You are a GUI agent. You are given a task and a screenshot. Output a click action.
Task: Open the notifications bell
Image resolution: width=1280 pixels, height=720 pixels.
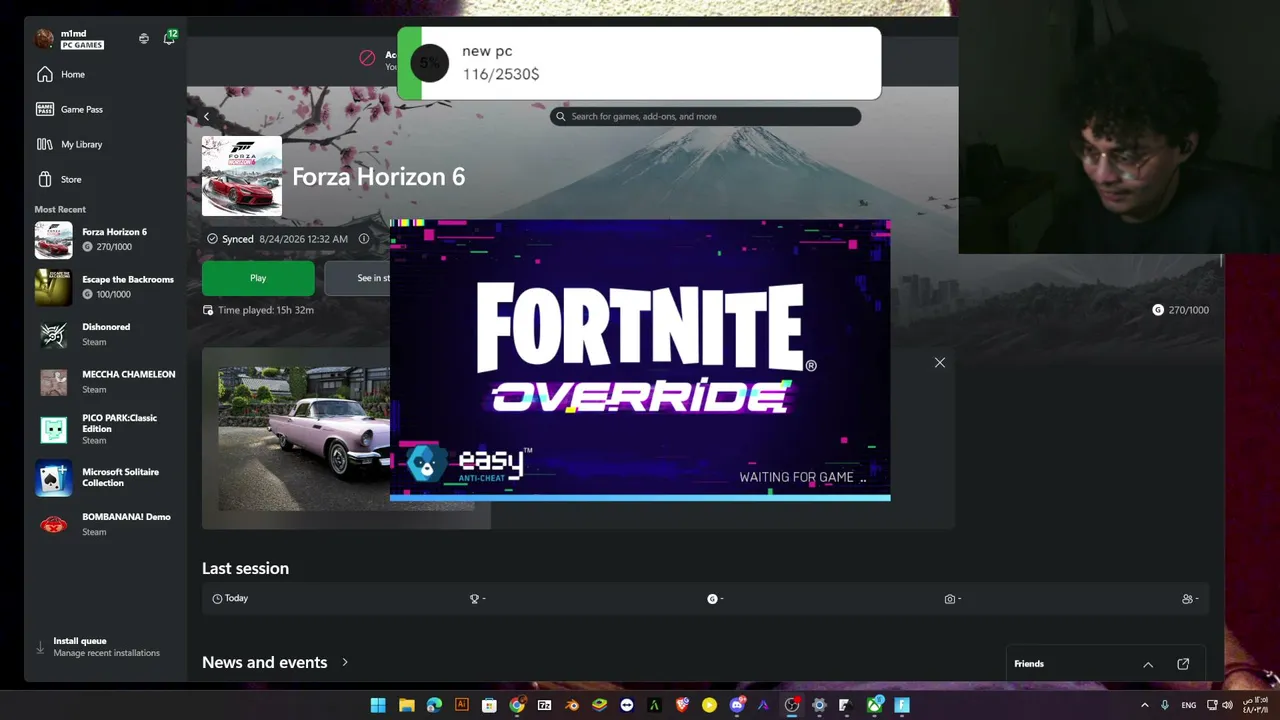point(169,38)
